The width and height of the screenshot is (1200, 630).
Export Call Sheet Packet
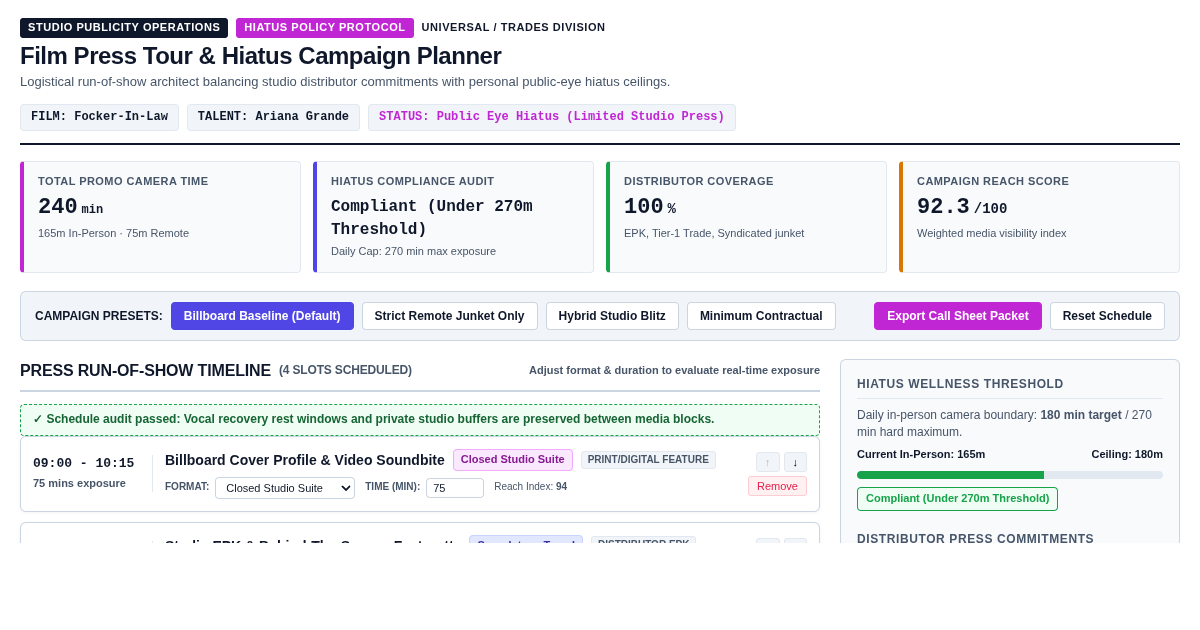(958, 316)
